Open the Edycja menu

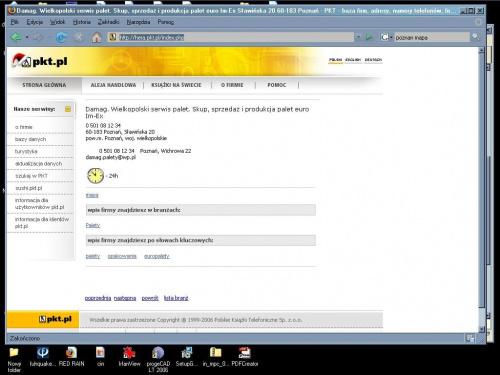35,22
